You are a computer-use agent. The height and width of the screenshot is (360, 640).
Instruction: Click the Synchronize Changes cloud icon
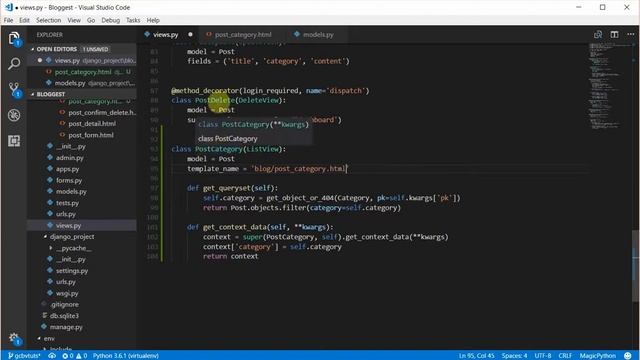point(52,356)
